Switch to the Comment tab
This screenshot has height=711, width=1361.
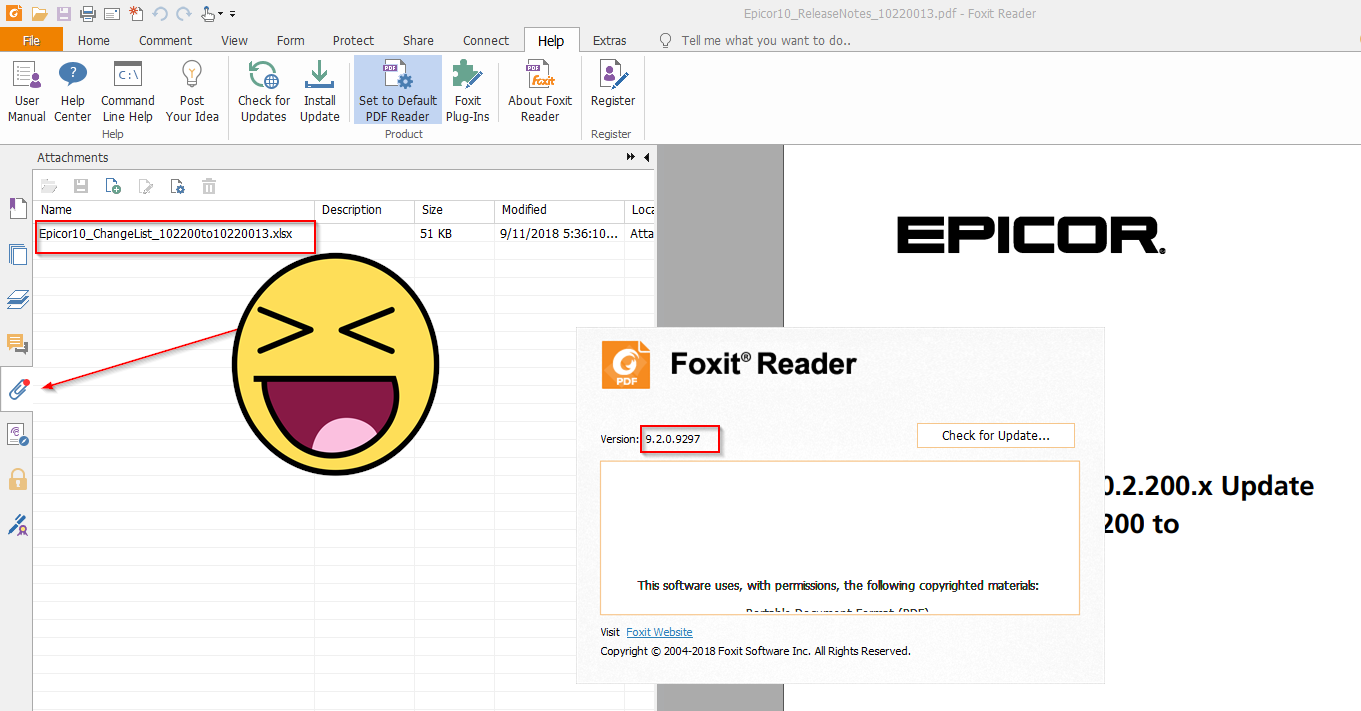point(166,40)
